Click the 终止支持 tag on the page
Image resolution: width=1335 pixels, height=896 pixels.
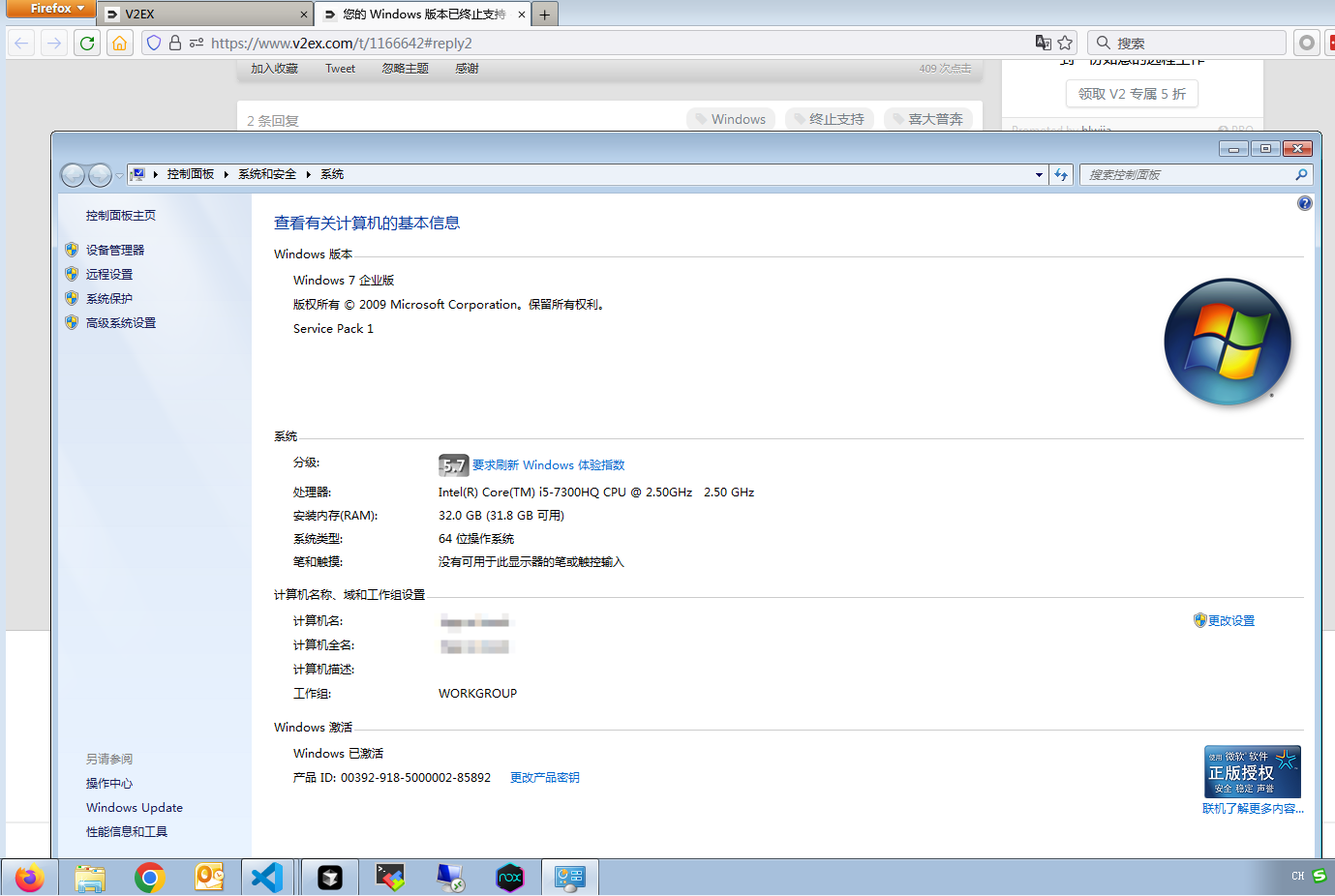pyautogui.click(x=830, y=119)
